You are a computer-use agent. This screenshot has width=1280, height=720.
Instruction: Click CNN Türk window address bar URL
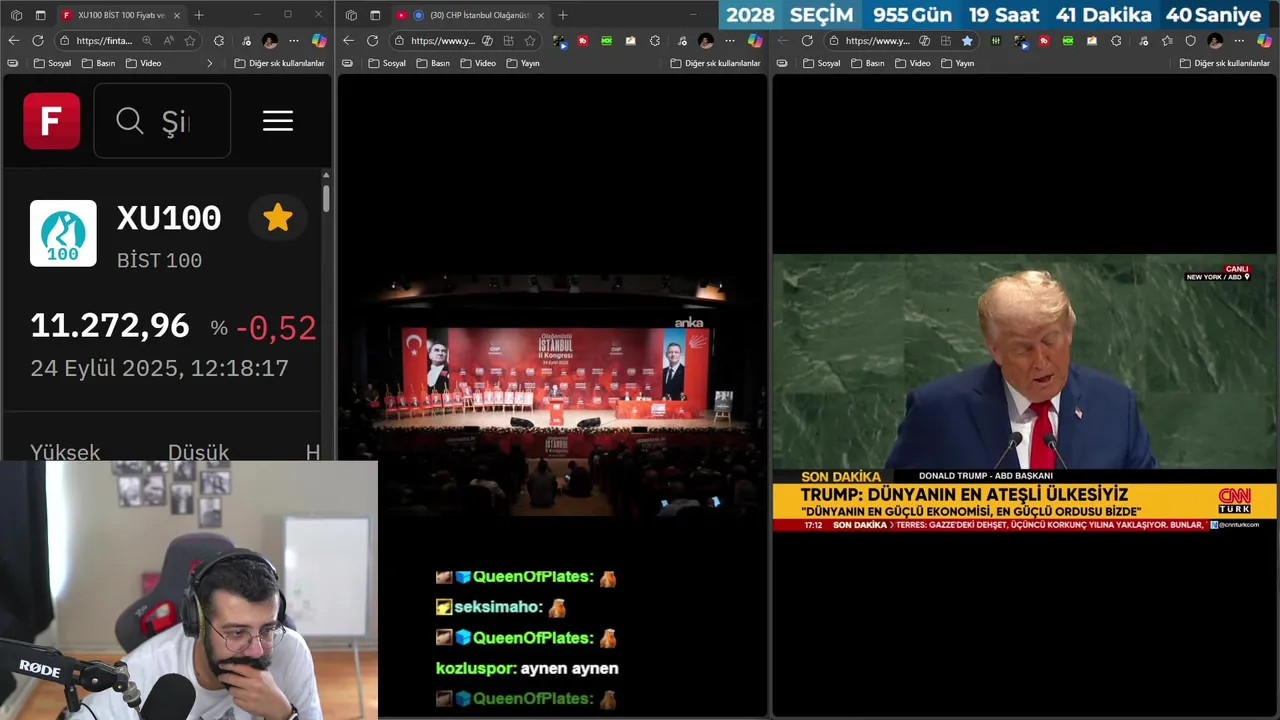coord(877,40)
